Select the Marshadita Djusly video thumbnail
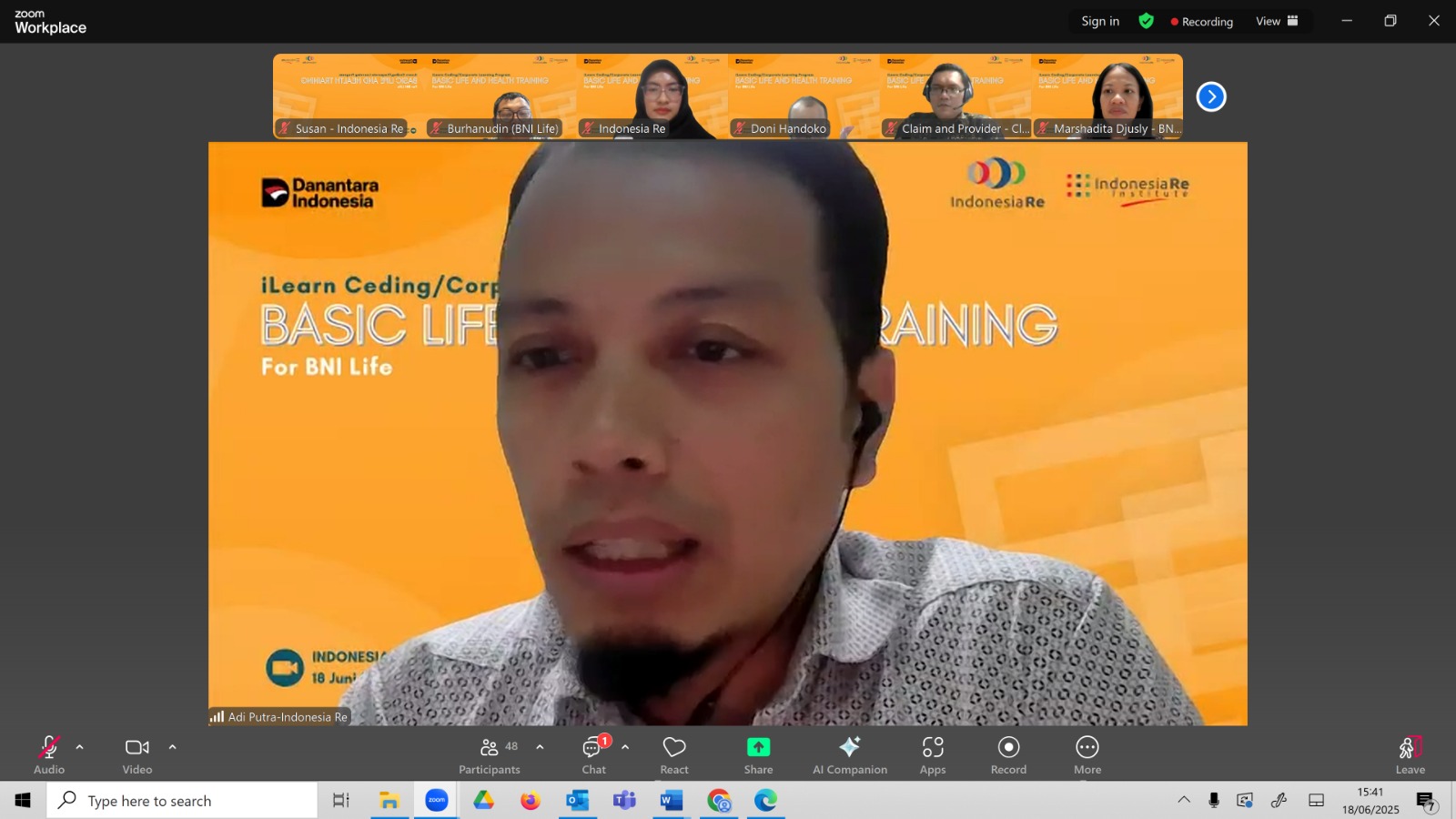The image size is (1456, 819). (1107, 96)
